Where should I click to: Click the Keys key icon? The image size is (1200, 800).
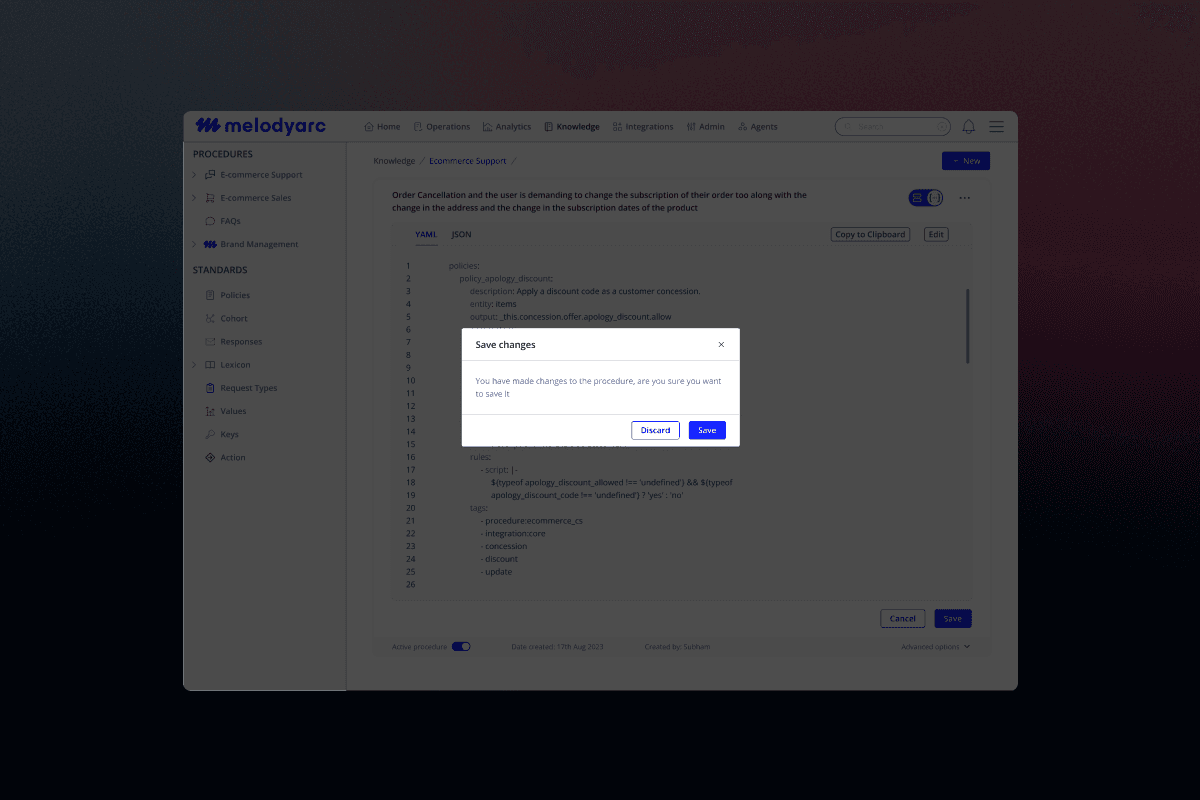point(210,434)
